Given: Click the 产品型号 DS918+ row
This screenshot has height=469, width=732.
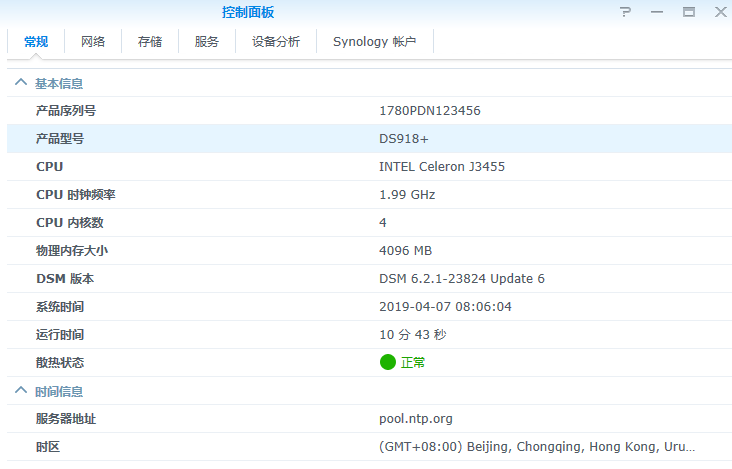Looking at the screenshot, I should click(366, 139).
